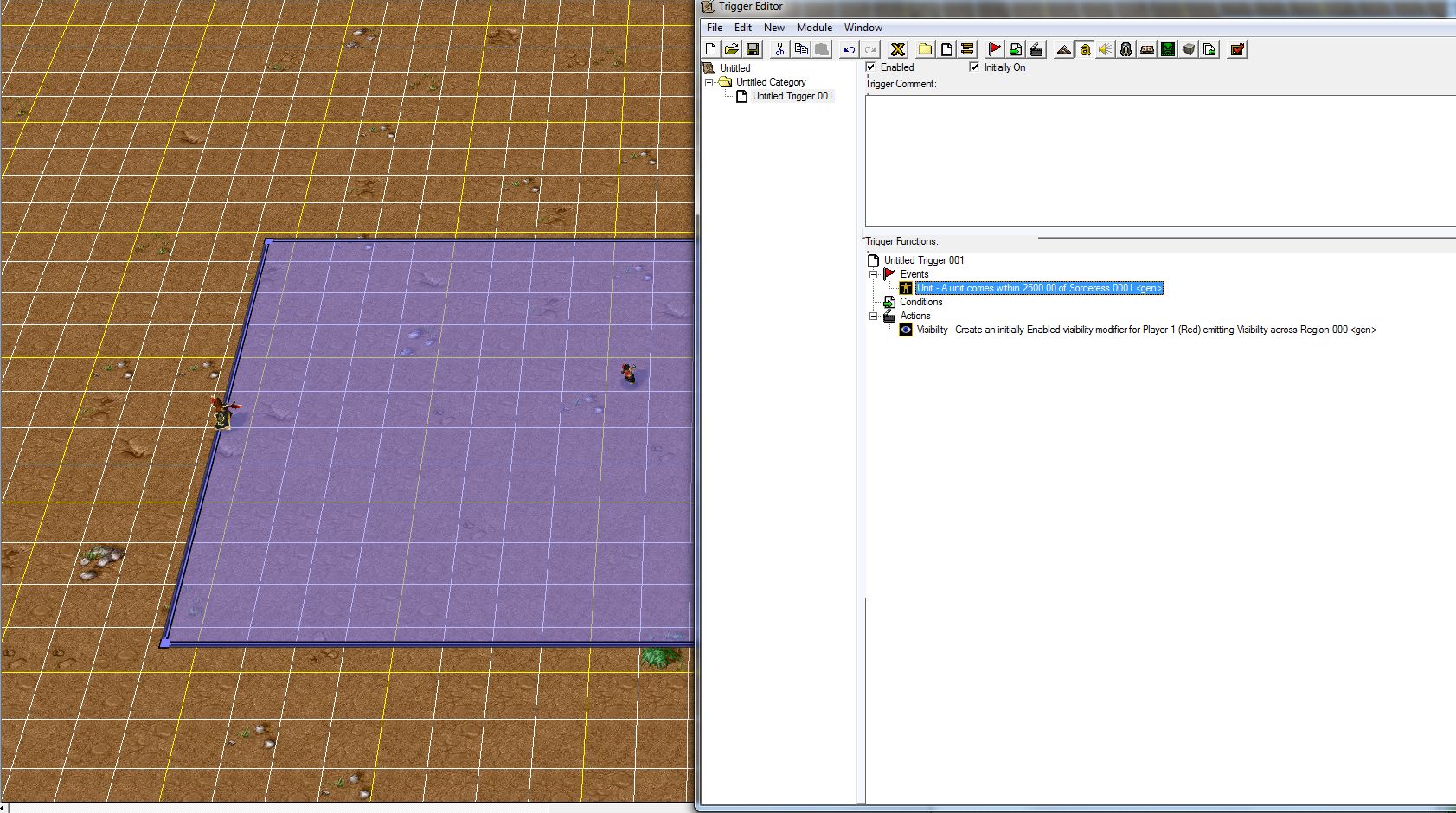Screen dimensions: 1456x813
Task: Select the Visibility modifier action row
Action: tap(1146, 330)
